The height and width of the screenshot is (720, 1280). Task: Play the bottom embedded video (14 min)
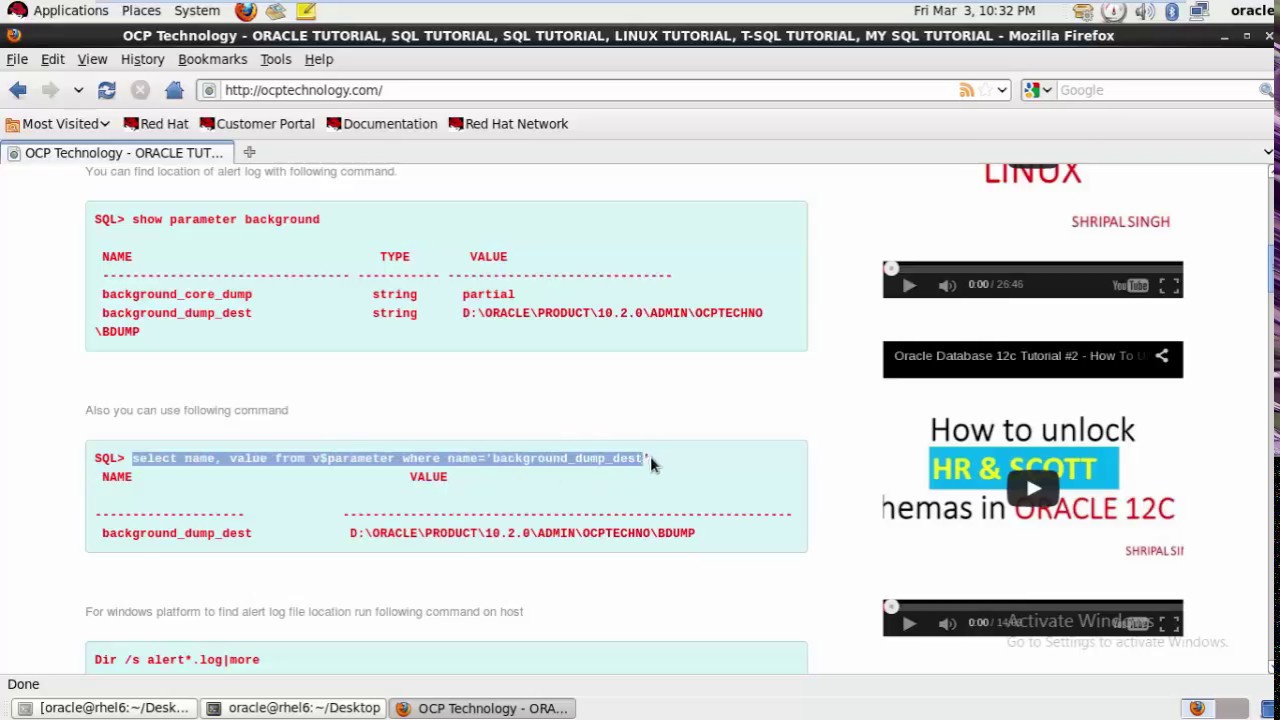(909, 623)
